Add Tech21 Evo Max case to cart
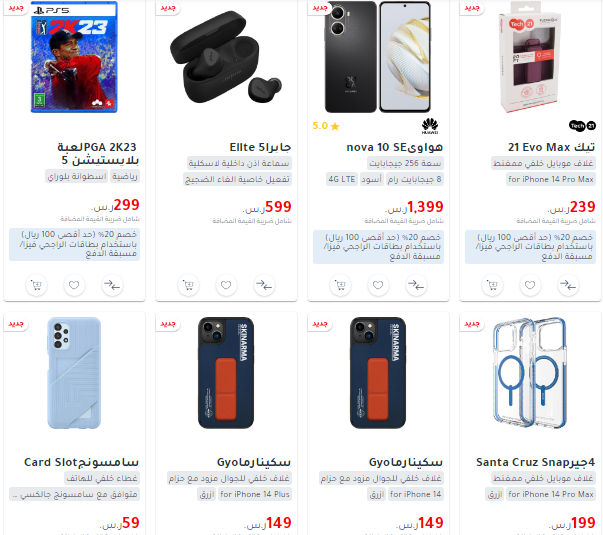 tap(492, 285)
